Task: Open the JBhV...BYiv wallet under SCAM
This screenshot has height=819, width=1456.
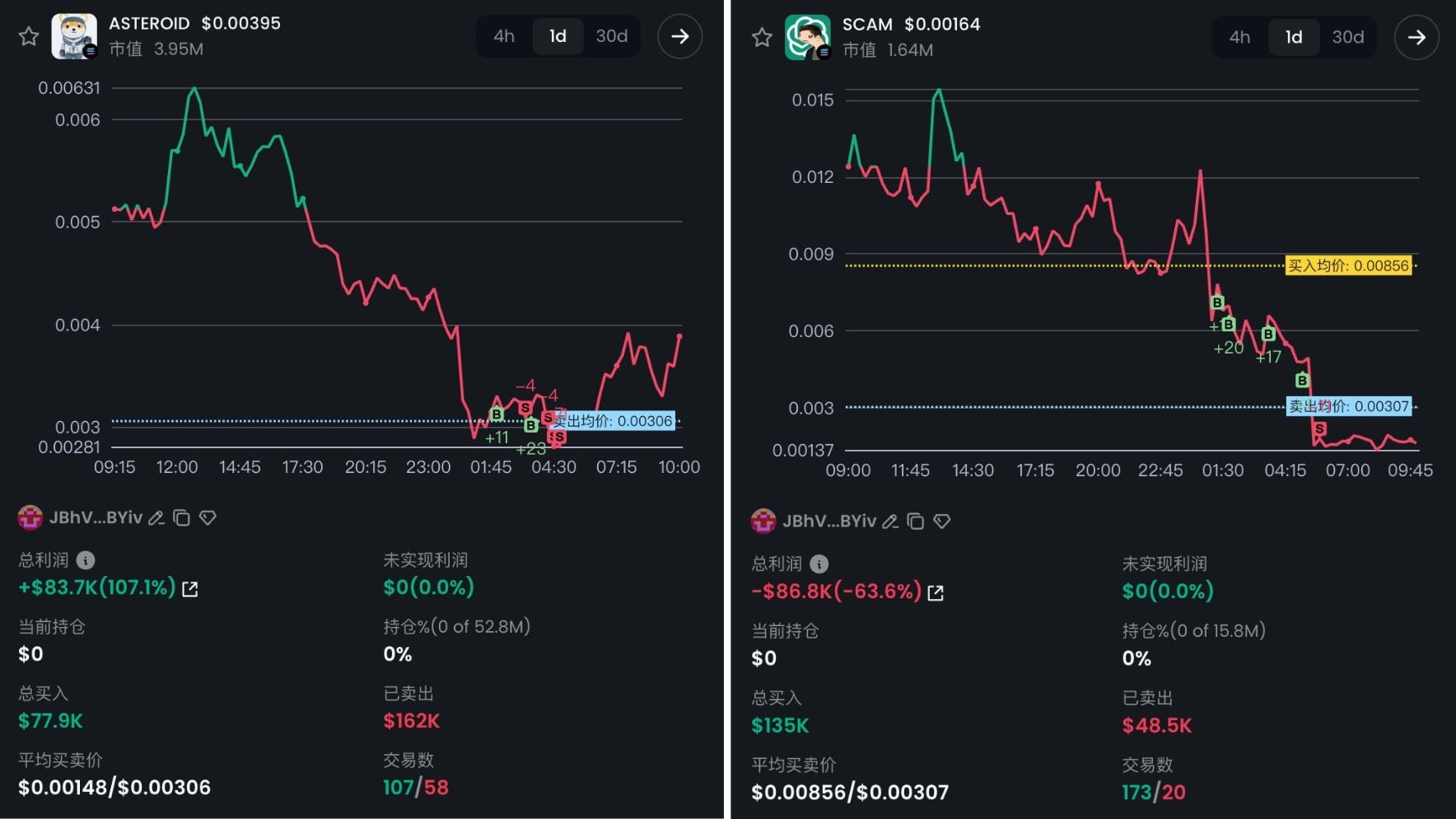Action: click(828, 522)
